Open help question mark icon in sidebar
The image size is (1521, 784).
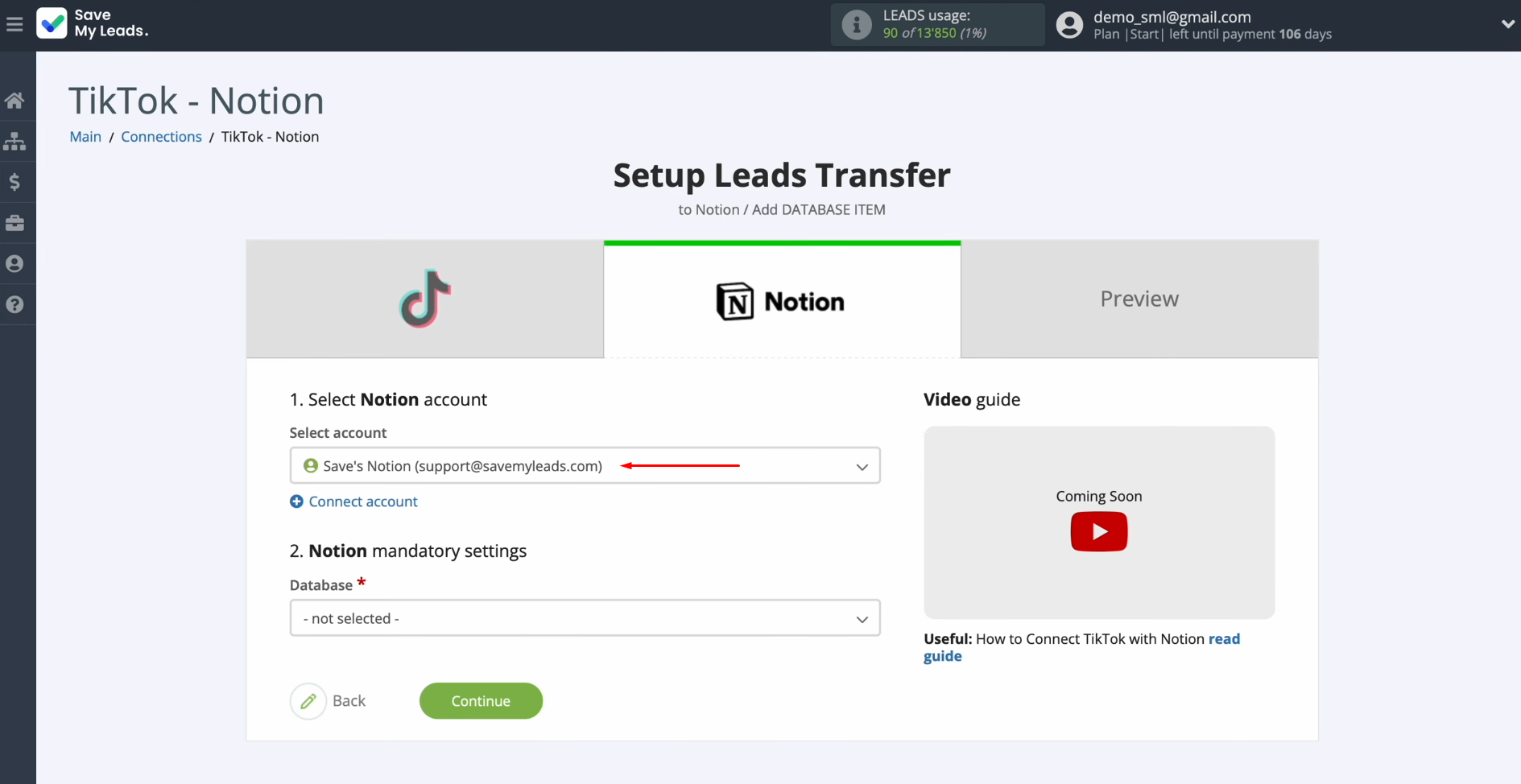pos(14,304)
